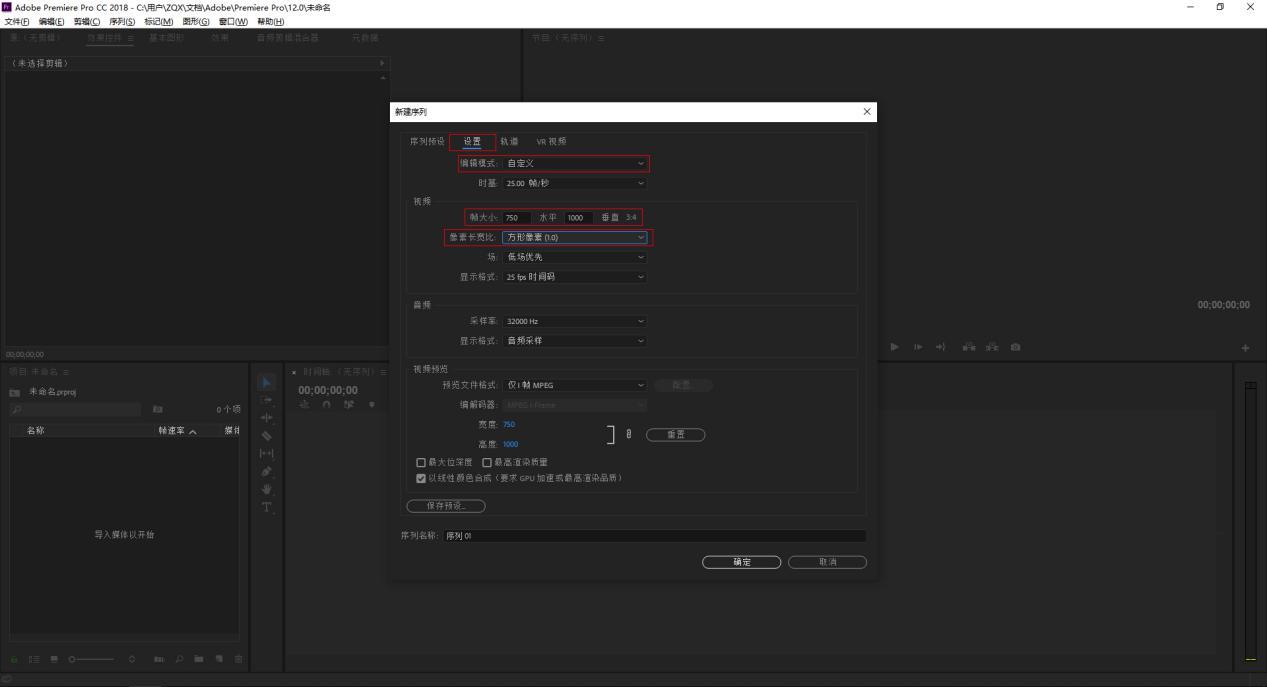
Task: Switch to the 设置 tab
Action: click(x=472, y=142)
